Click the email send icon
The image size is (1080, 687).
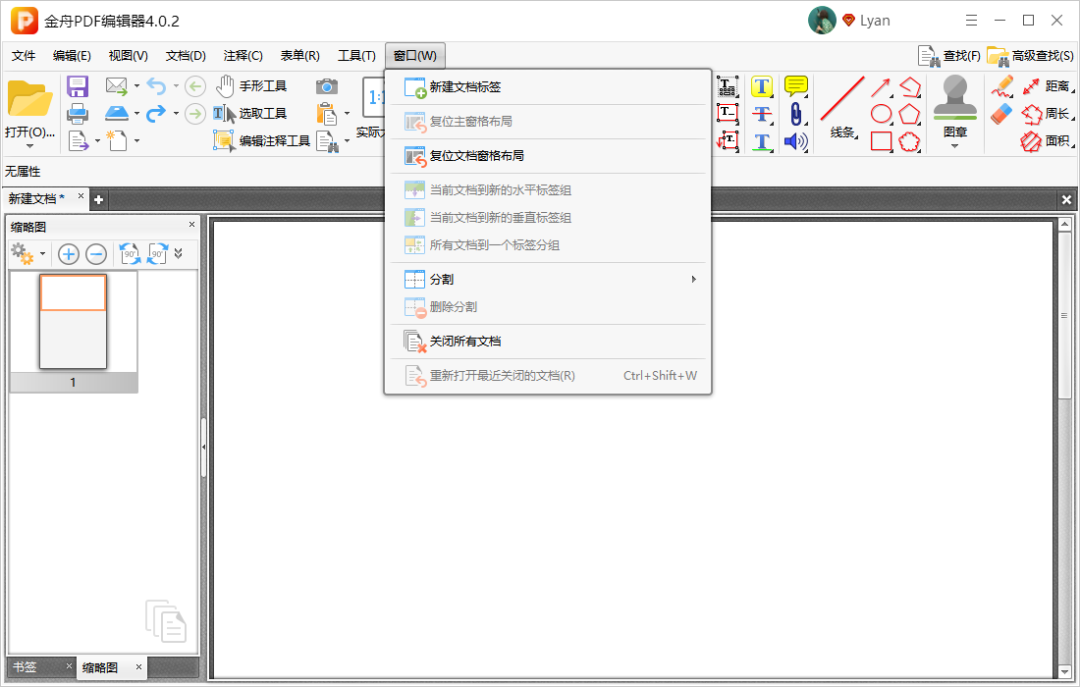116,86
